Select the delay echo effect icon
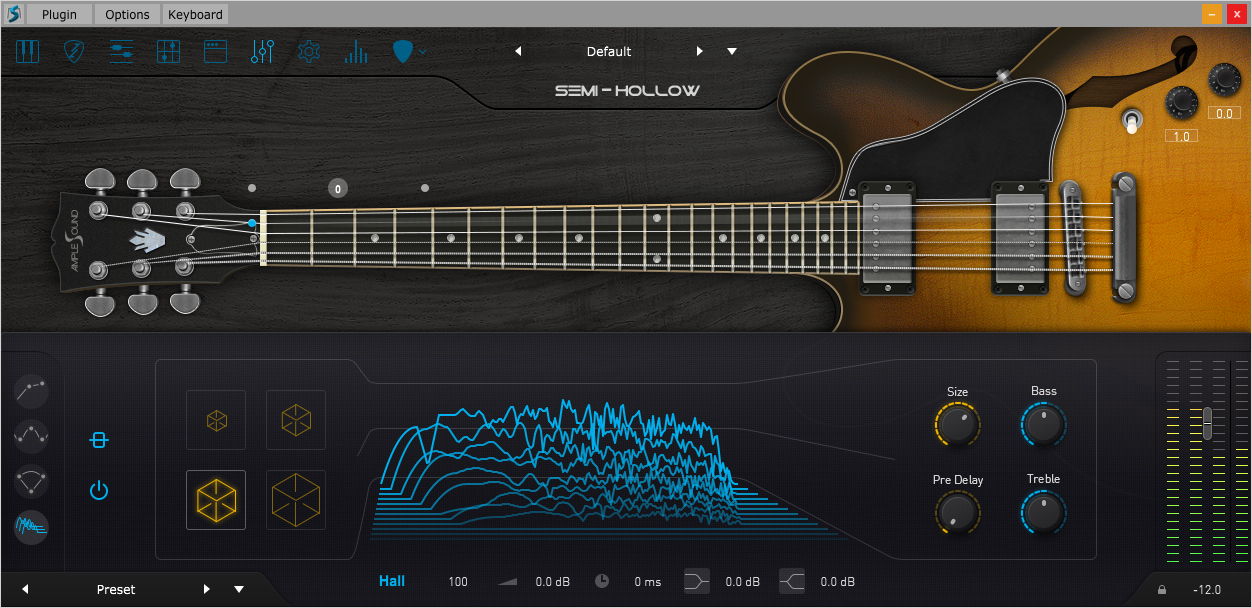The width and height of the screenshot is (1252, 608). tap(31, 481)
